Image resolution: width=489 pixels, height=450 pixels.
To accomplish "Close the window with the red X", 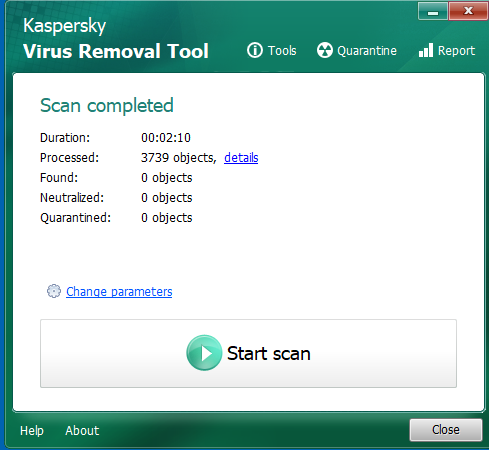I will pos(468,11).
